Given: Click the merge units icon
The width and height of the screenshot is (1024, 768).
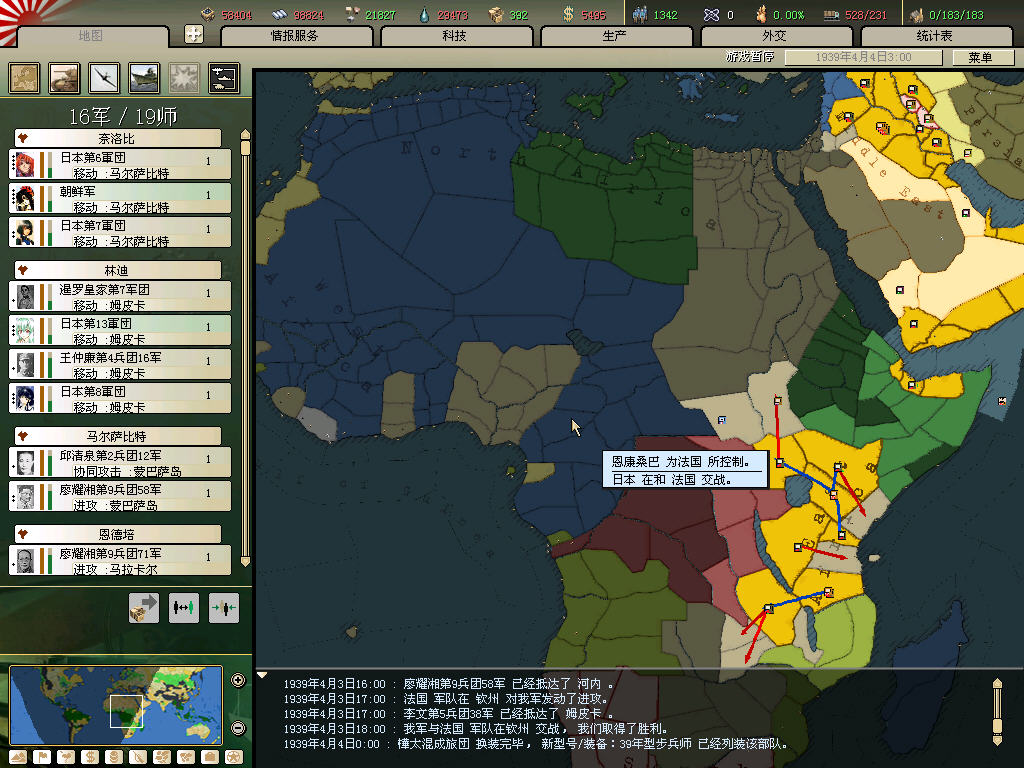Looking at the screenshot, I should click(223, 607).
